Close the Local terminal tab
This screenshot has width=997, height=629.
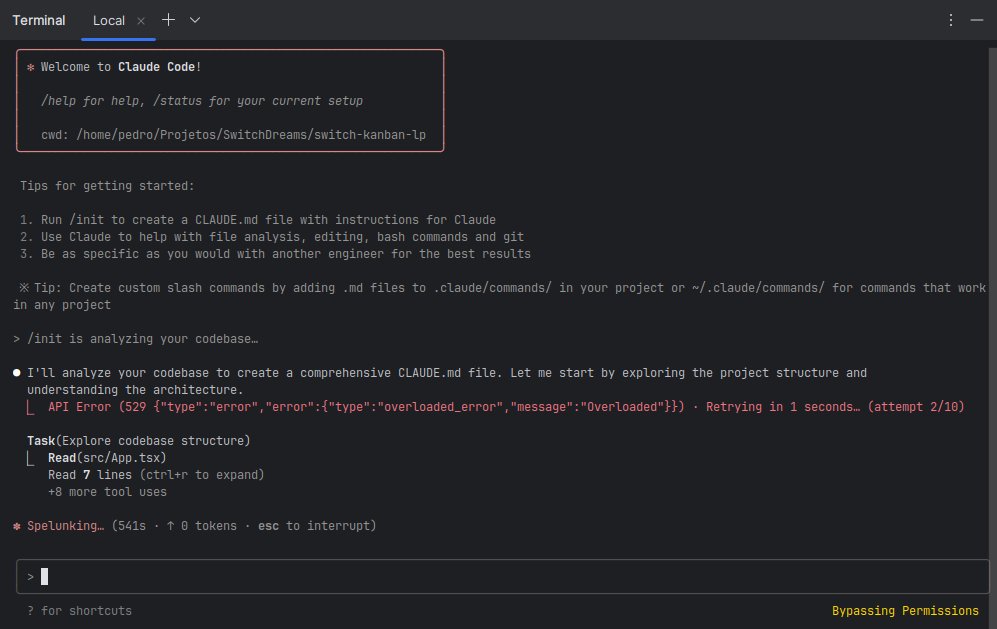pyautogui.click(x=141, y=20)
